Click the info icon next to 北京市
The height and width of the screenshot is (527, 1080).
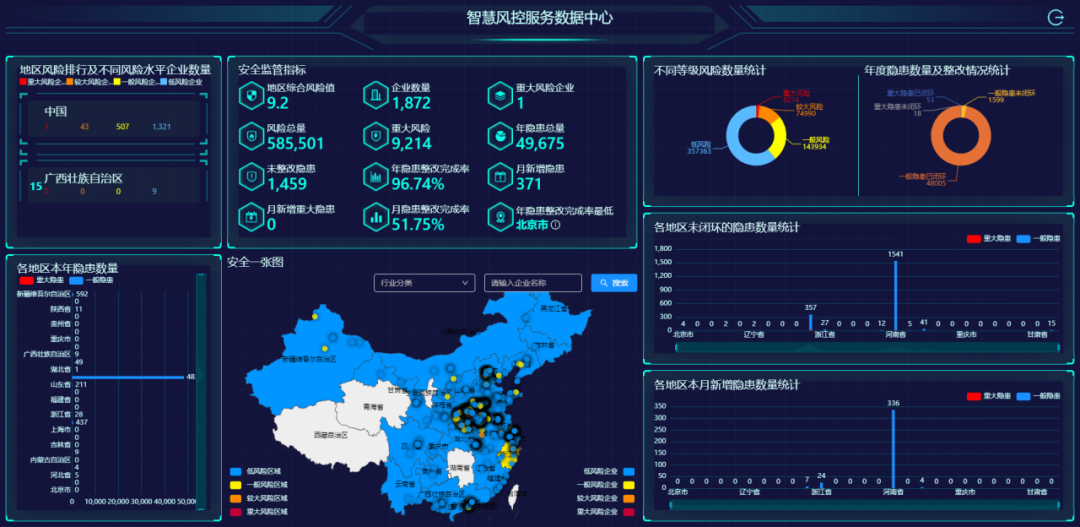555,225
